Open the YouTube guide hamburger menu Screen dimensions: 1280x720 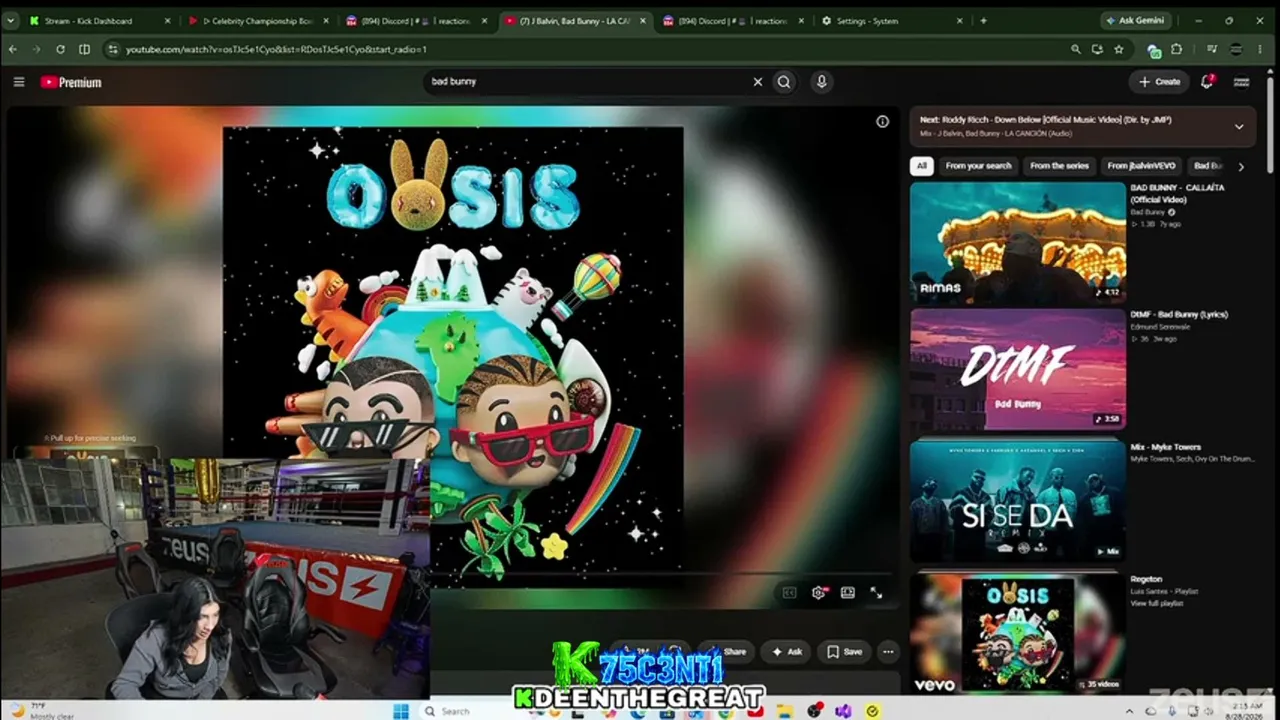click(18, 82)
